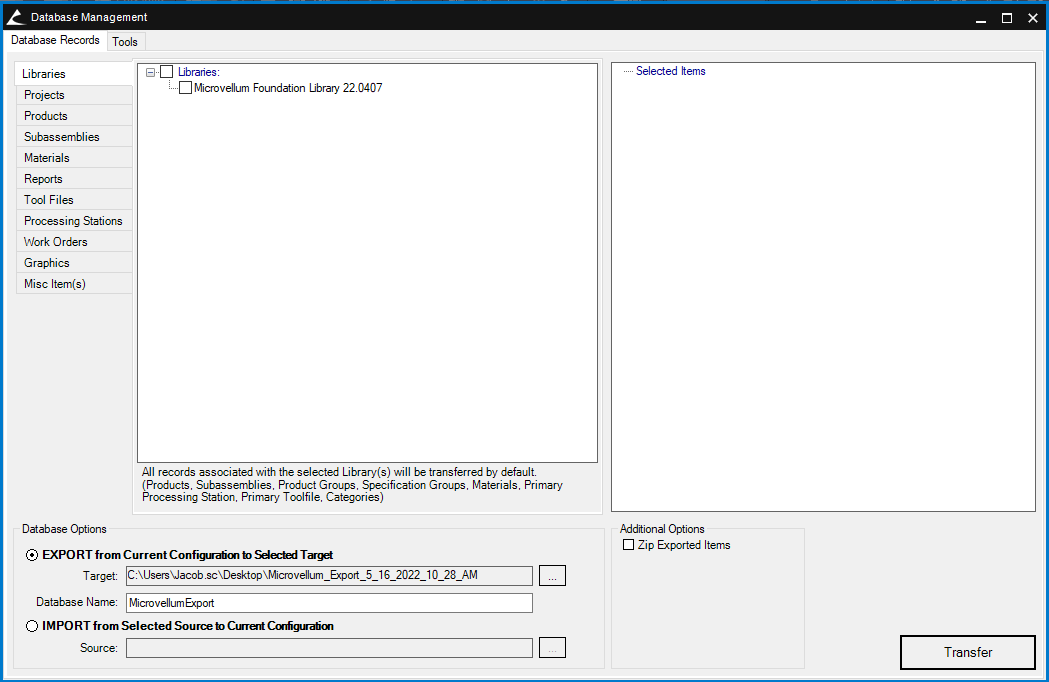The height and width of the screenshot is (682, 1049).
Task: Click the Microvellum logo icon in title bar
Action: point(16,17)
